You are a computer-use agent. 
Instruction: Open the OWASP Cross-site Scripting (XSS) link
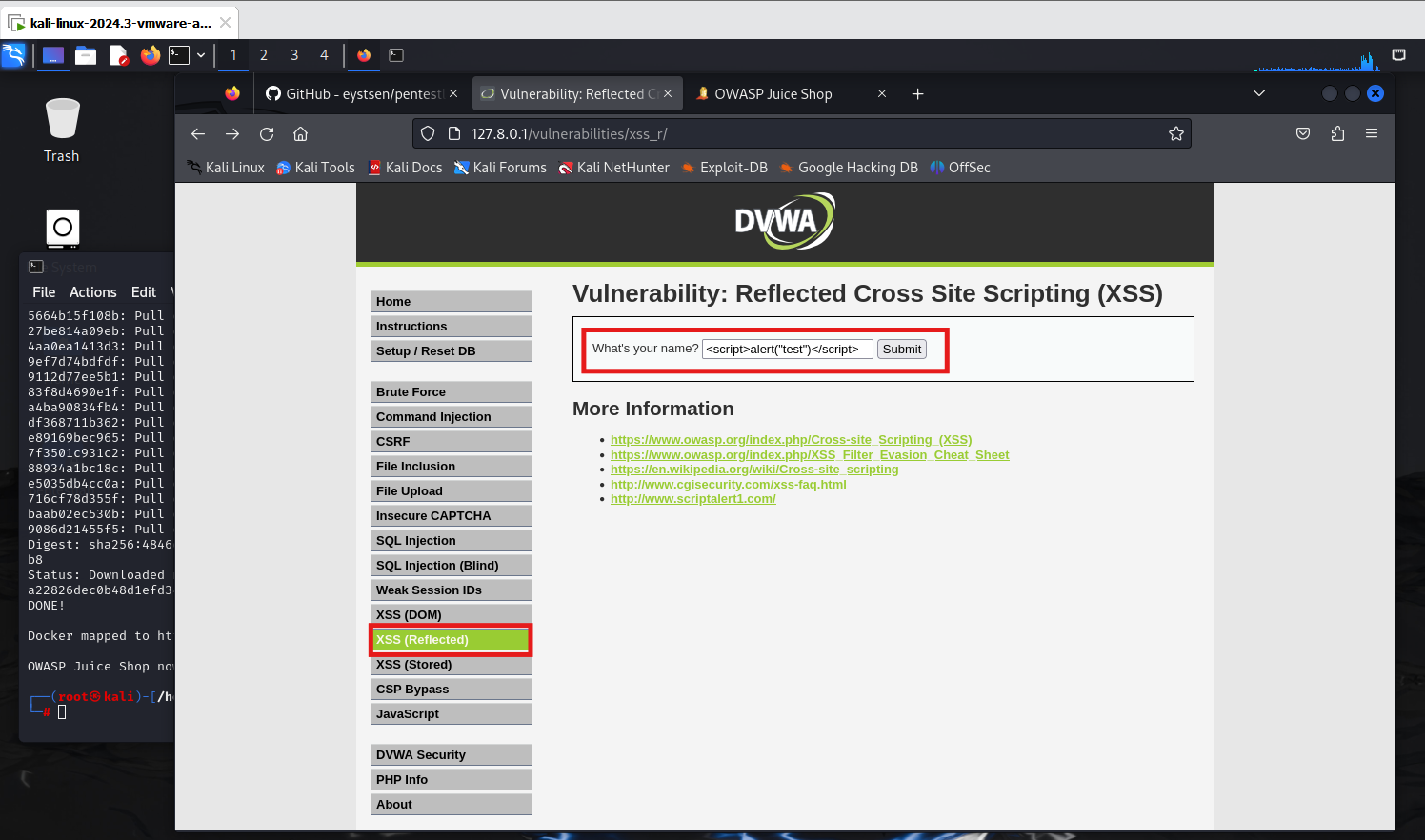point(791,440)
